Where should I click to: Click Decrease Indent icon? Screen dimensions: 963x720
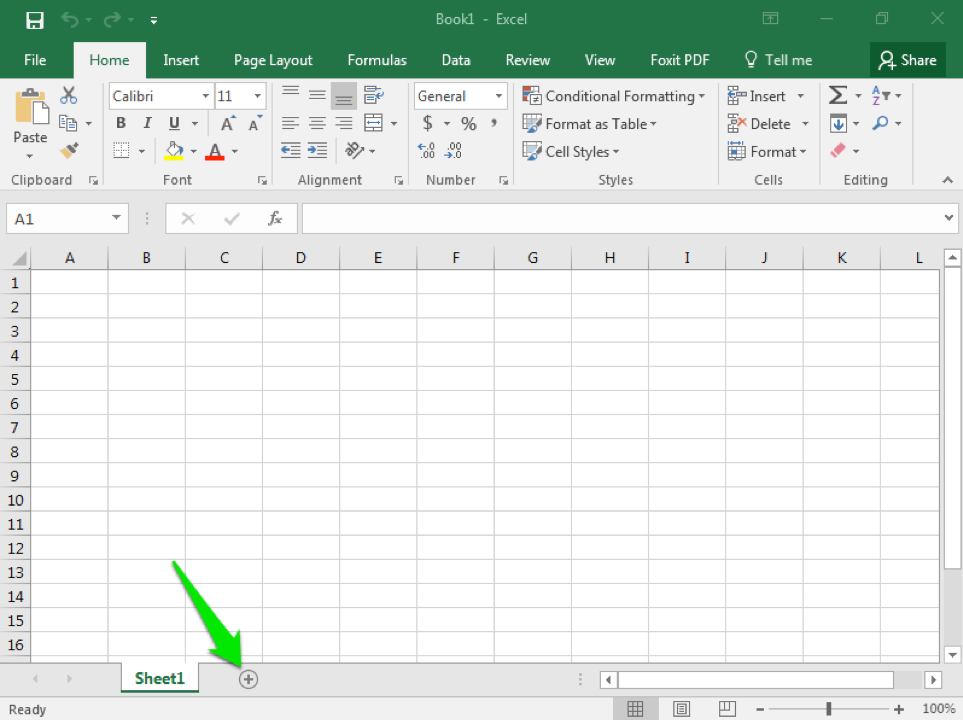[x=290, y=151]
